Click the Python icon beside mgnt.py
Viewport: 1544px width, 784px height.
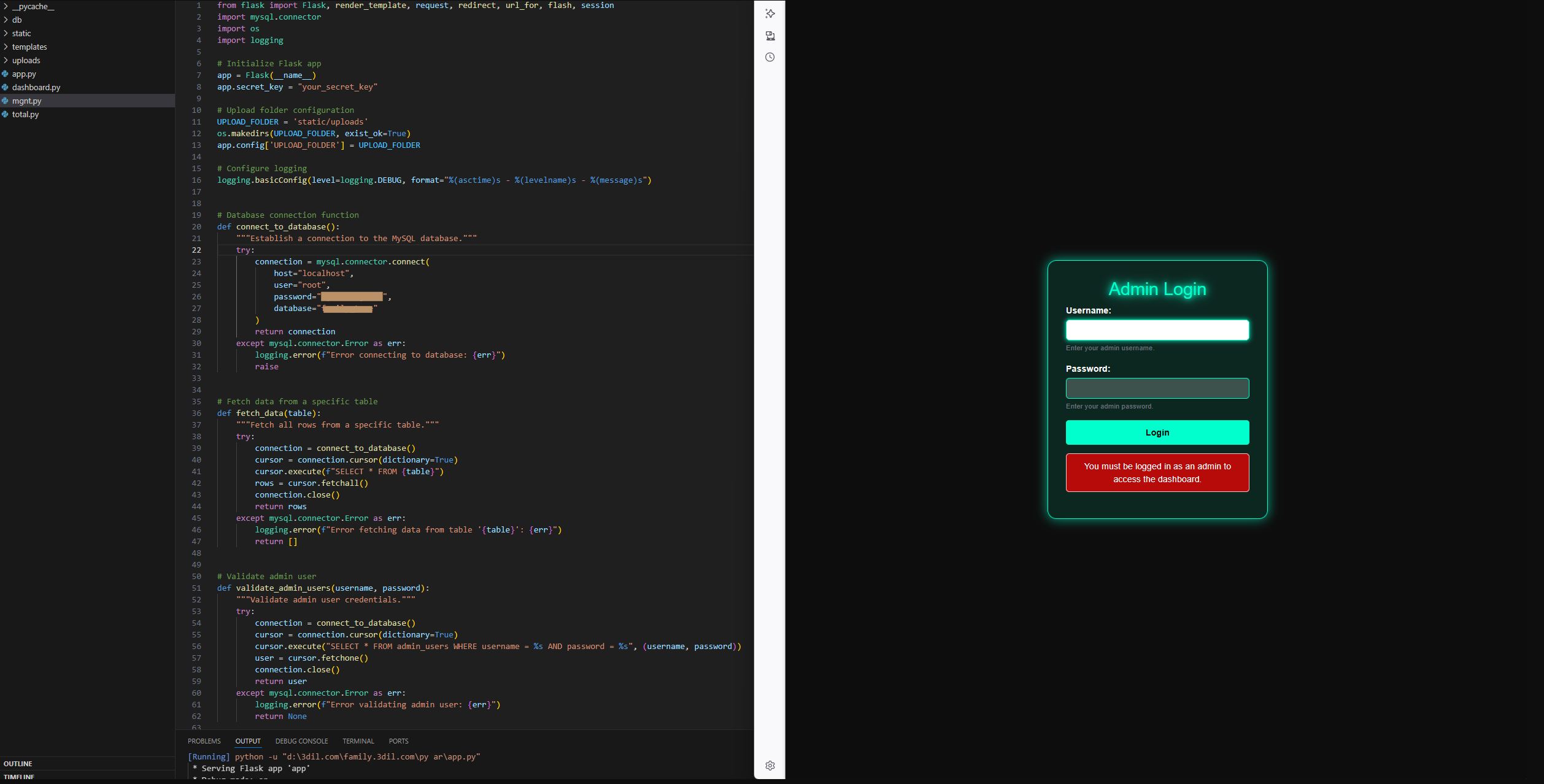click(x=6, y=101)
